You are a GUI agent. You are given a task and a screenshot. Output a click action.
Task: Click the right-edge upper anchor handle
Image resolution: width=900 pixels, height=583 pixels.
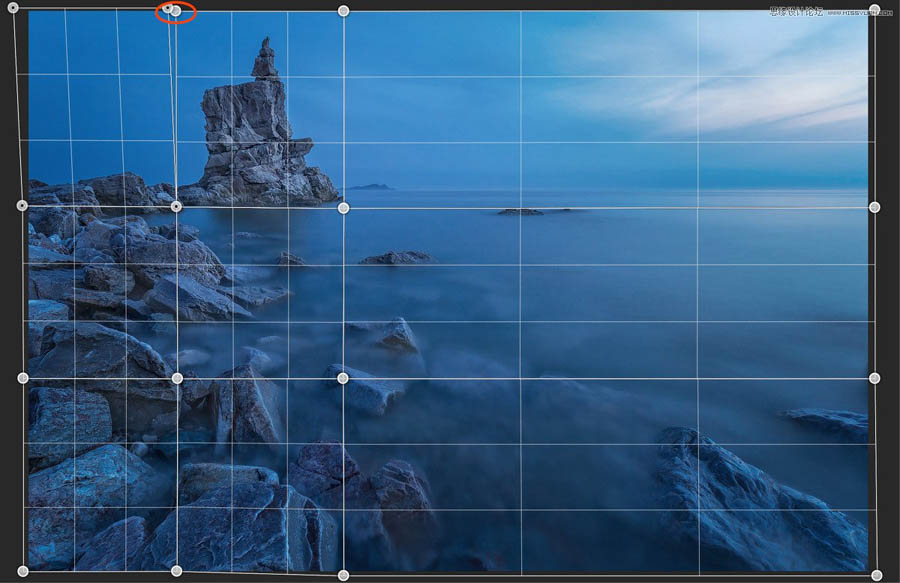click(x=874, y=208)
